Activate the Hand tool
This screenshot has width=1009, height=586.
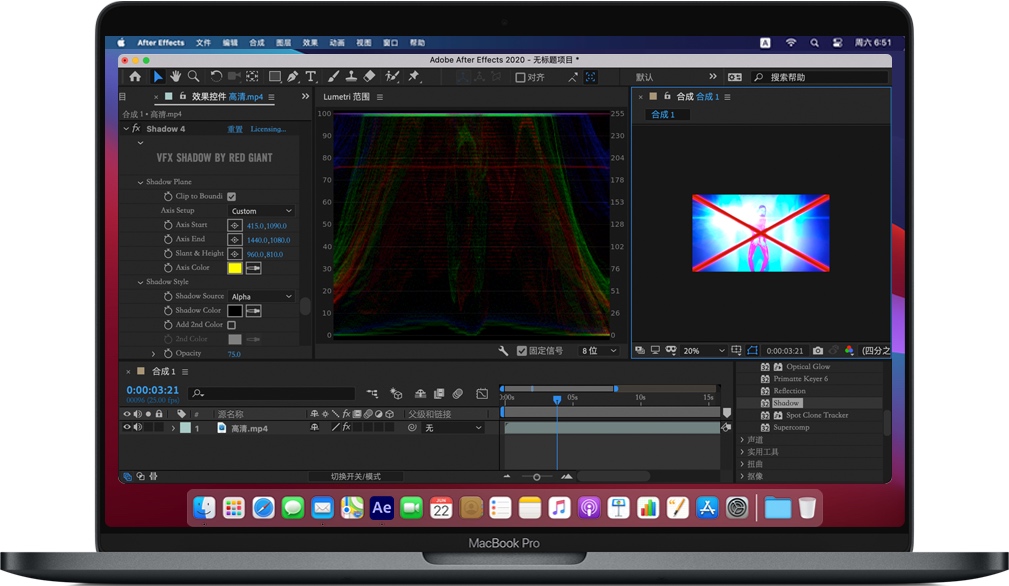(177, 76)
